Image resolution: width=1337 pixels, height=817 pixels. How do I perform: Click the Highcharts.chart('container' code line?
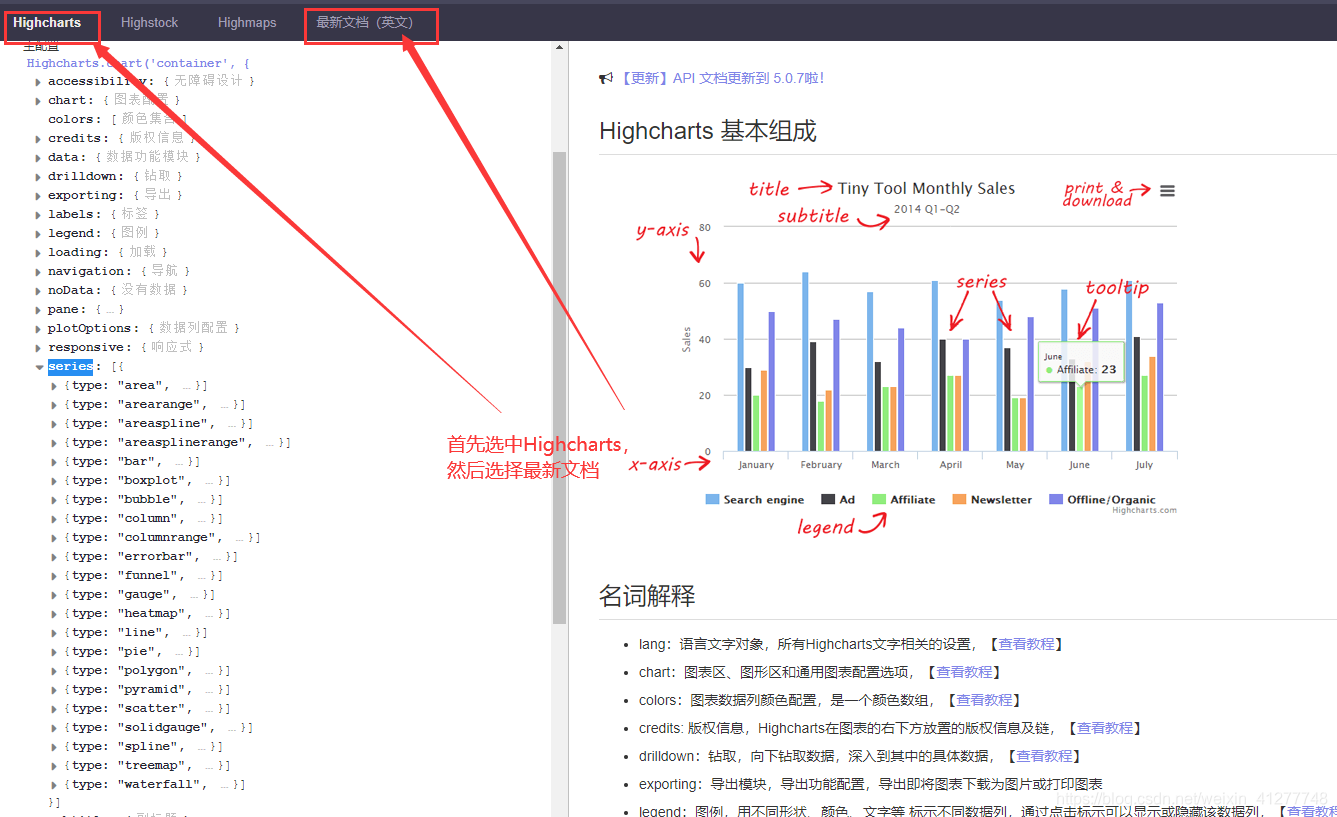pos(138,63)
